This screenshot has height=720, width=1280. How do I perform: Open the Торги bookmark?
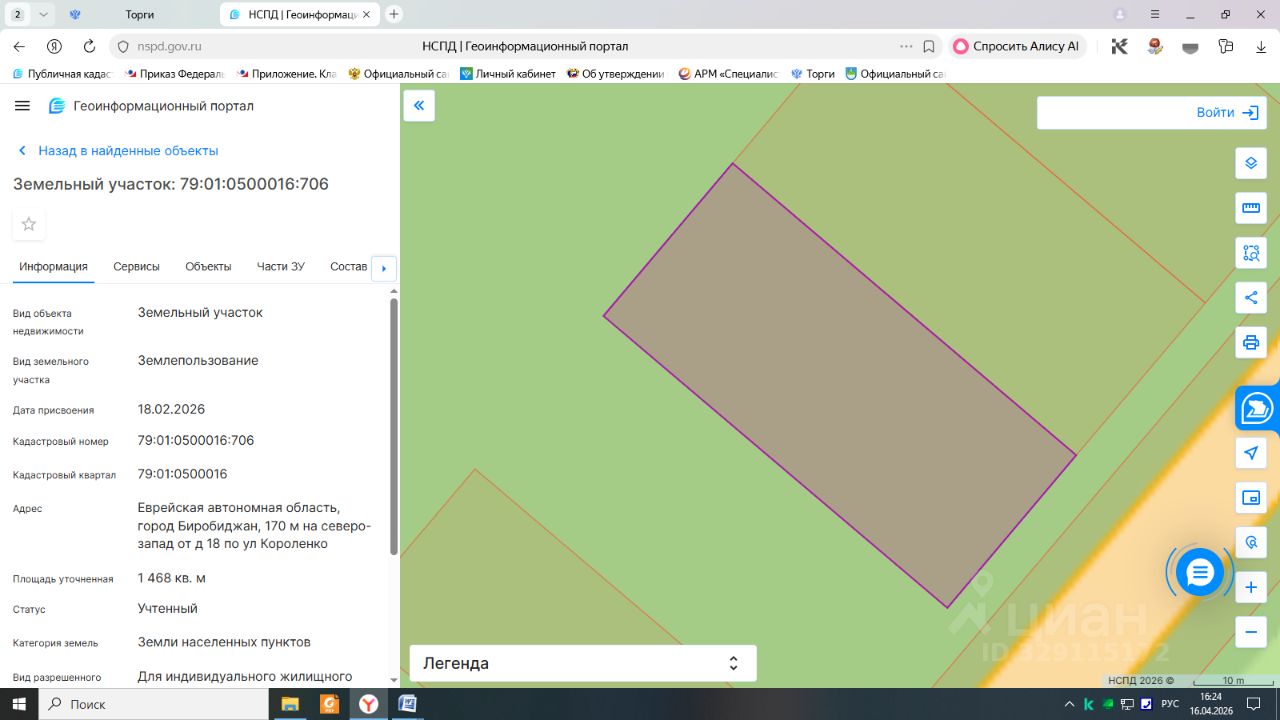coord(813,74)
